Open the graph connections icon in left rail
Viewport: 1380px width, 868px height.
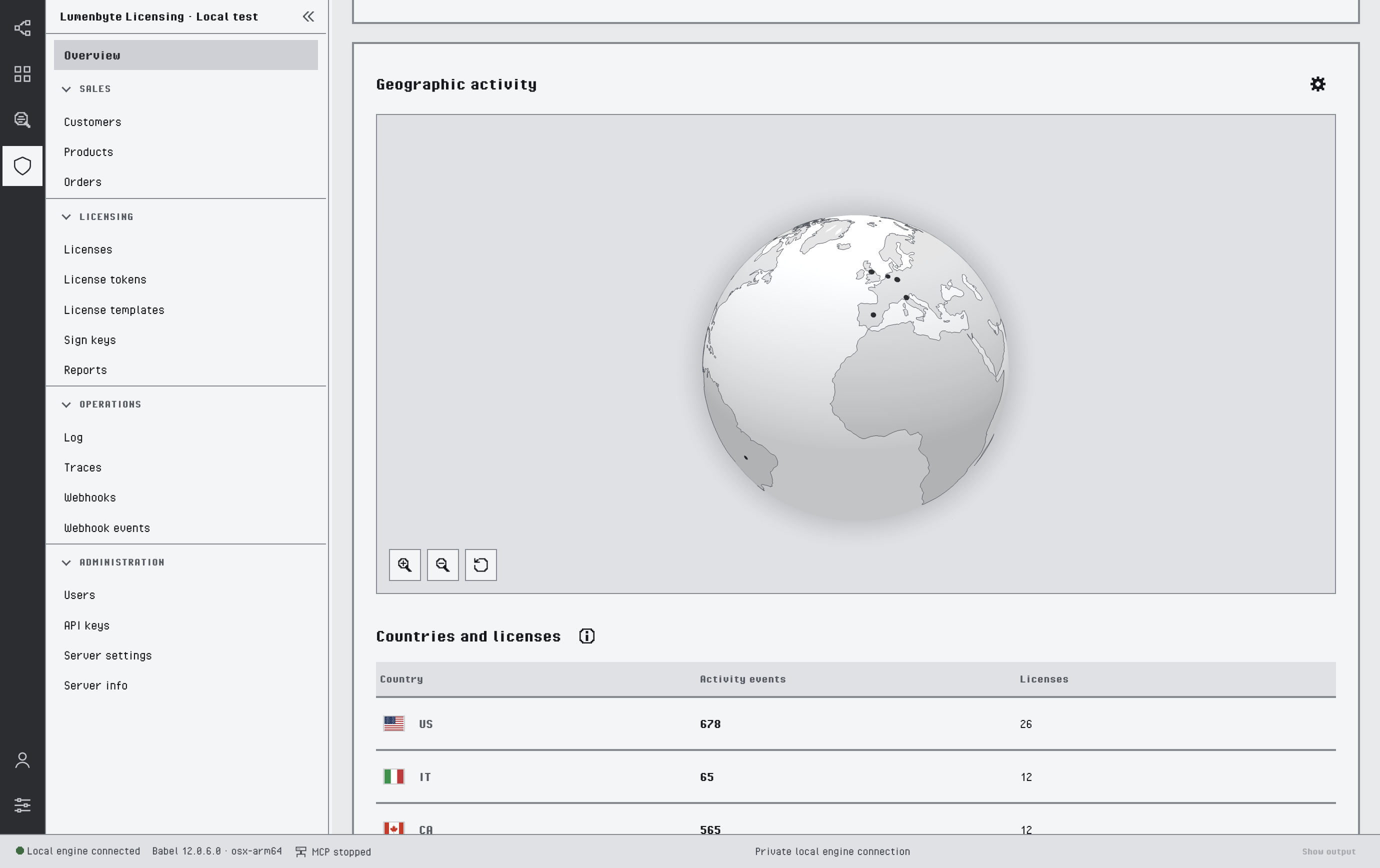(22, 28)
